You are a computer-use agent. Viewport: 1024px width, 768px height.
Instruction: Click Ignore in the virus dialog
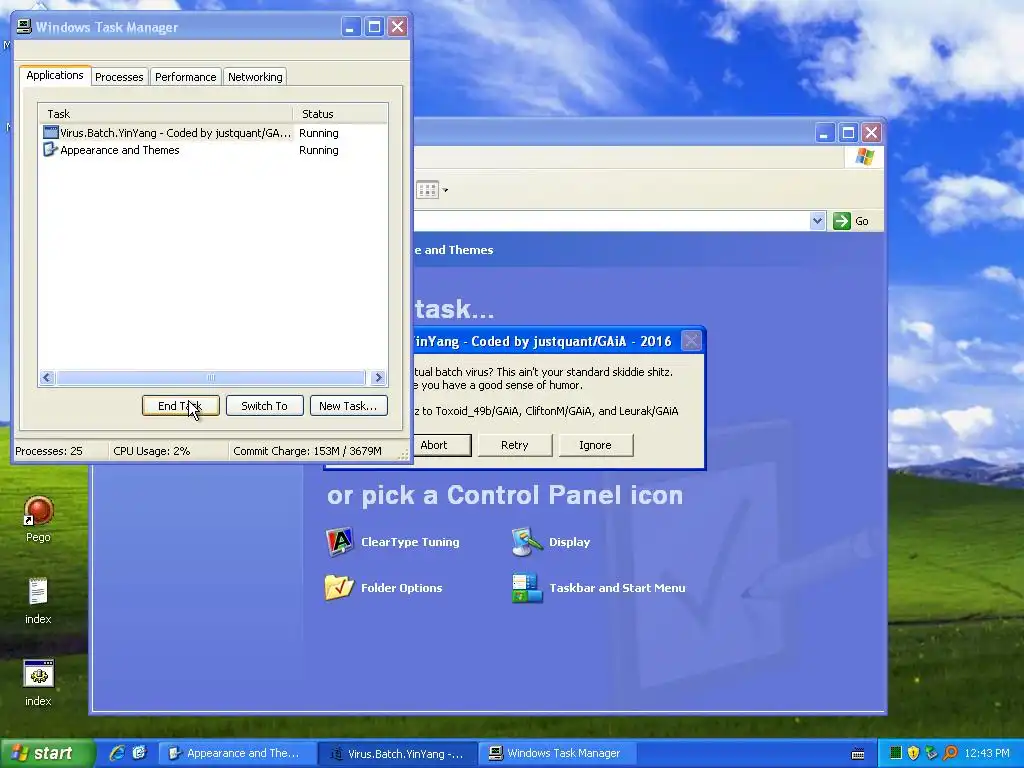coord(596,445)
